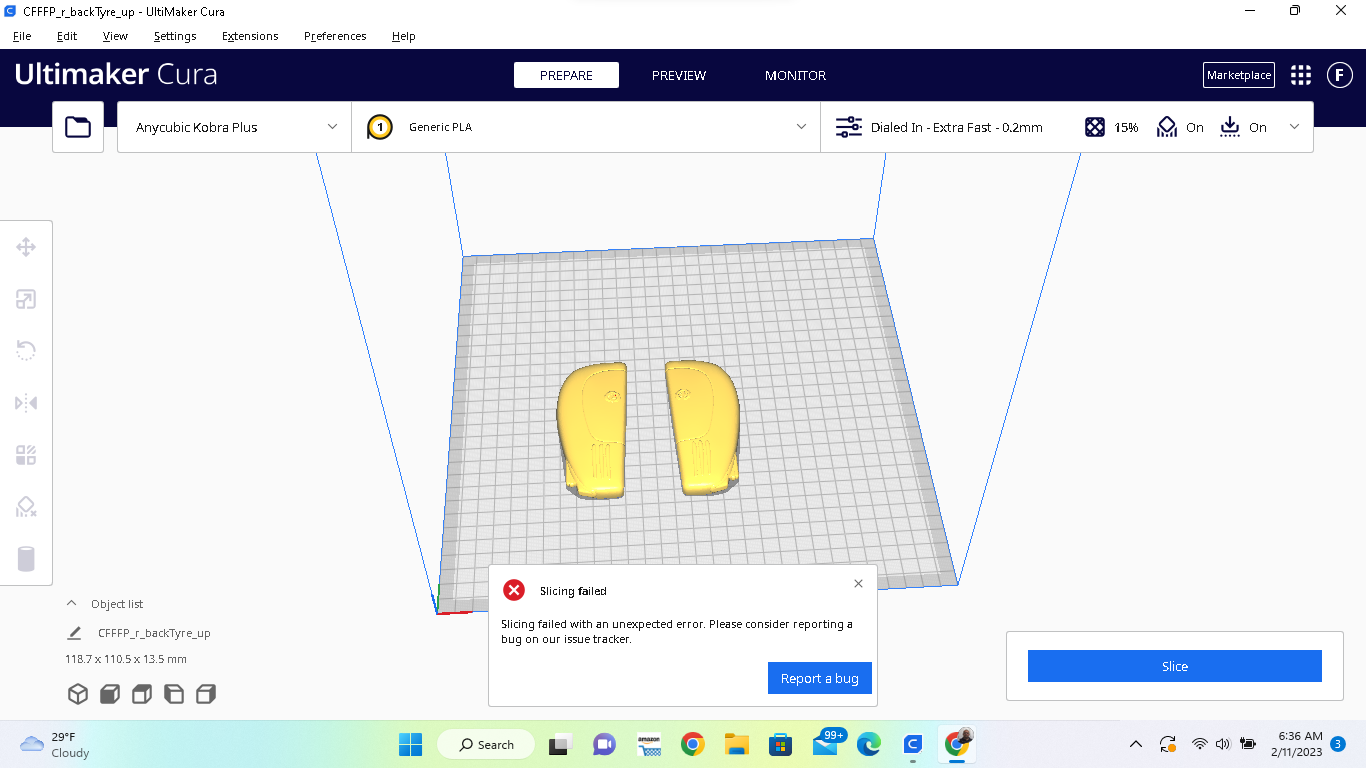
Task: Click the Report a bug button
Action: point(820,678)
